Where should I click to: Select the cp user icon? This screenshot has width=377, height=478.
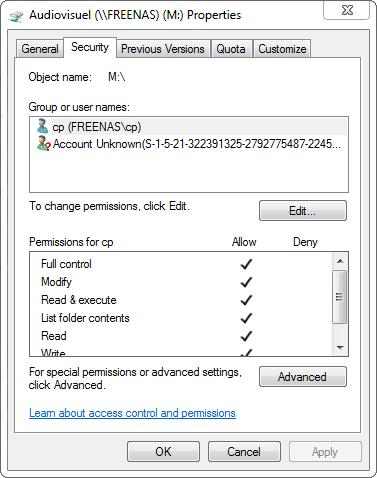[42, 126]
